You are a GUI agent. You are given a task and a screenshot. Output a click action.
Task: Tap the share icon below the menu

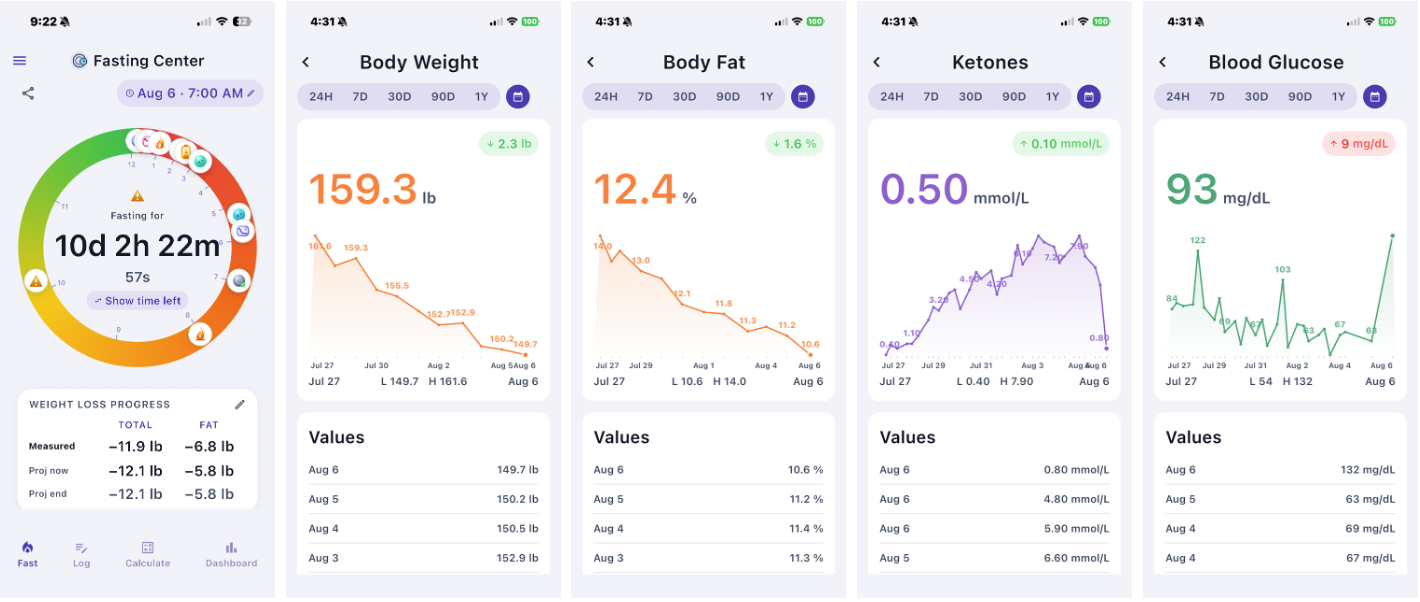click(28, 93)
